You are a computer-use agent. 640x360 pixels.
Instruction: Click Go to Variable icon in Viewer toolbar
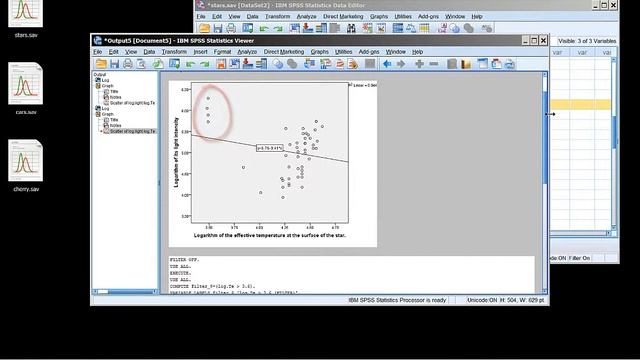click(248, 64)
